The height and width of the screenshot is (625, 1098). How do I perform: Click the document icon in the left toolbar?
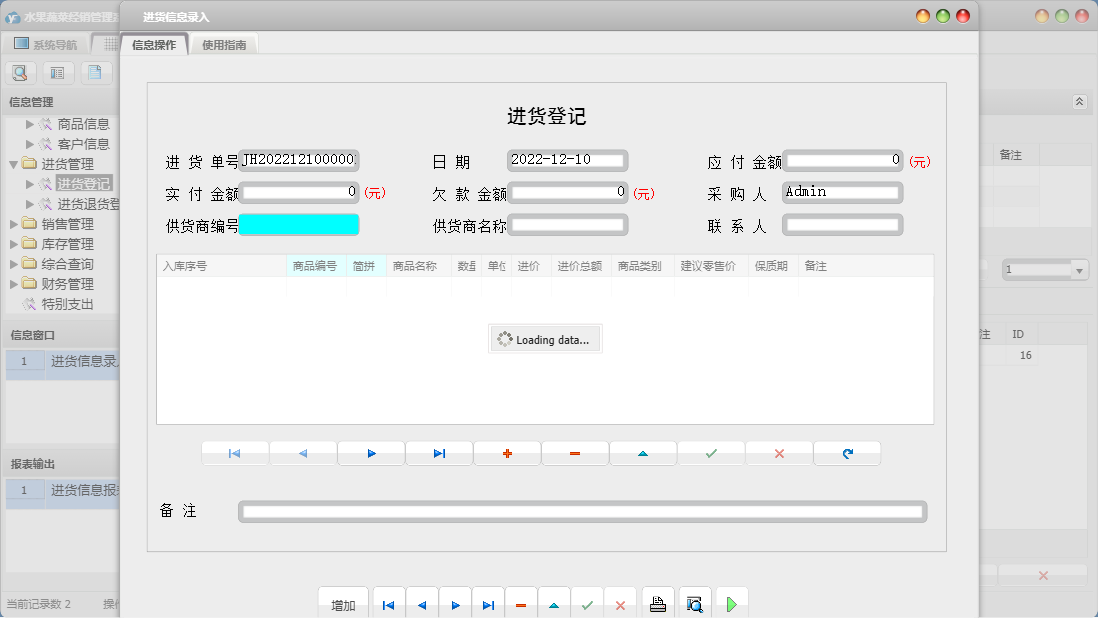click(95, 72)
